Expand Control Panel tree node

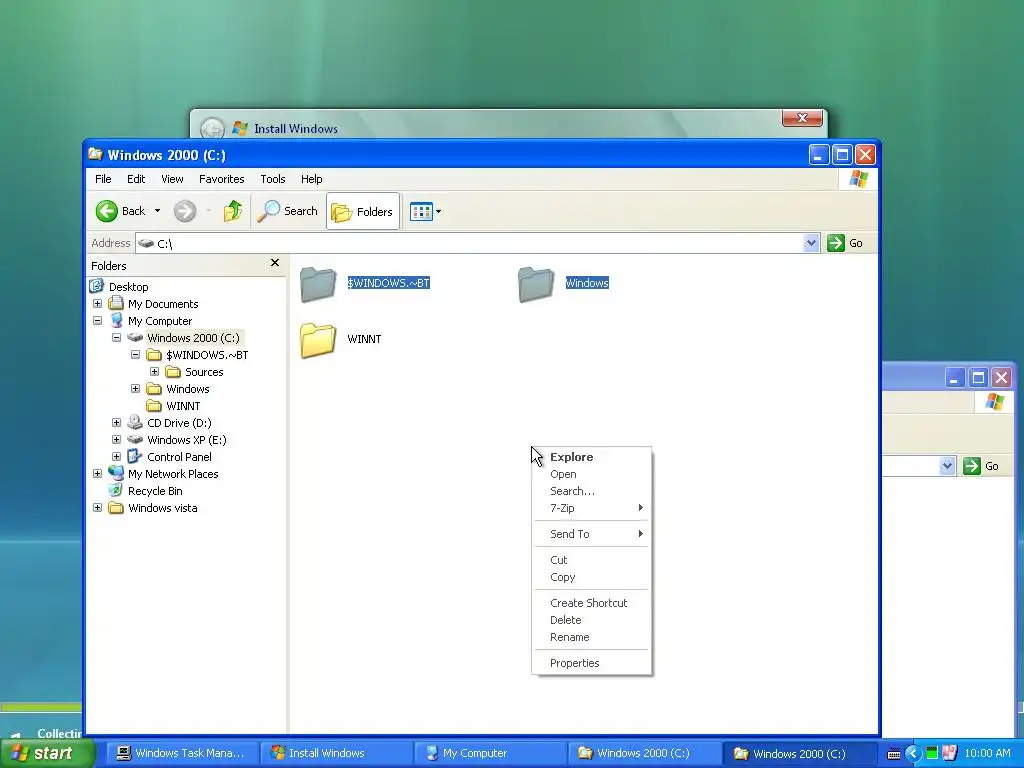pyautogui.click(x=116, y=456)
